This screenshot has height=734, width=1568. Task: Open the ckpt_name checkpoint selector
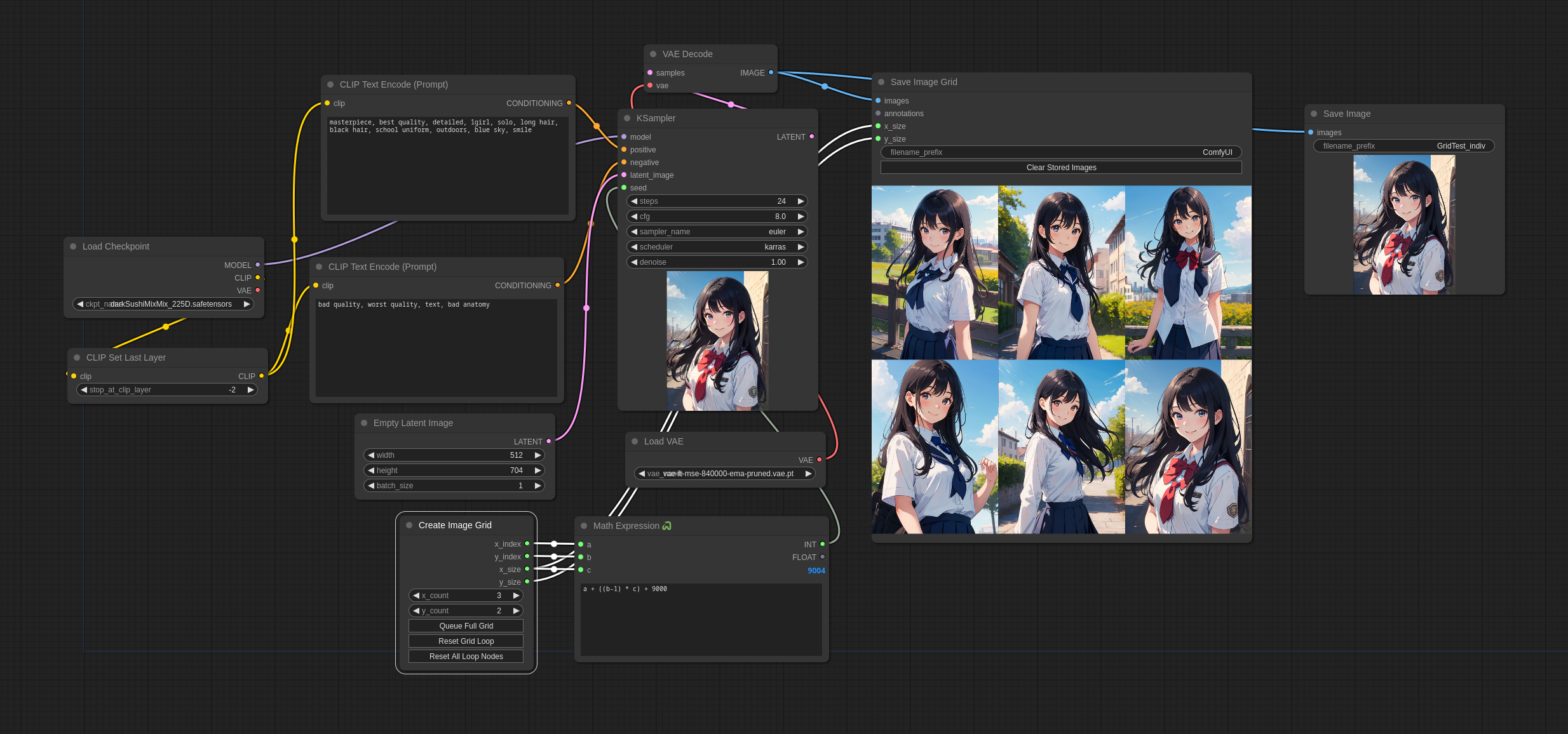pos(163,304)
